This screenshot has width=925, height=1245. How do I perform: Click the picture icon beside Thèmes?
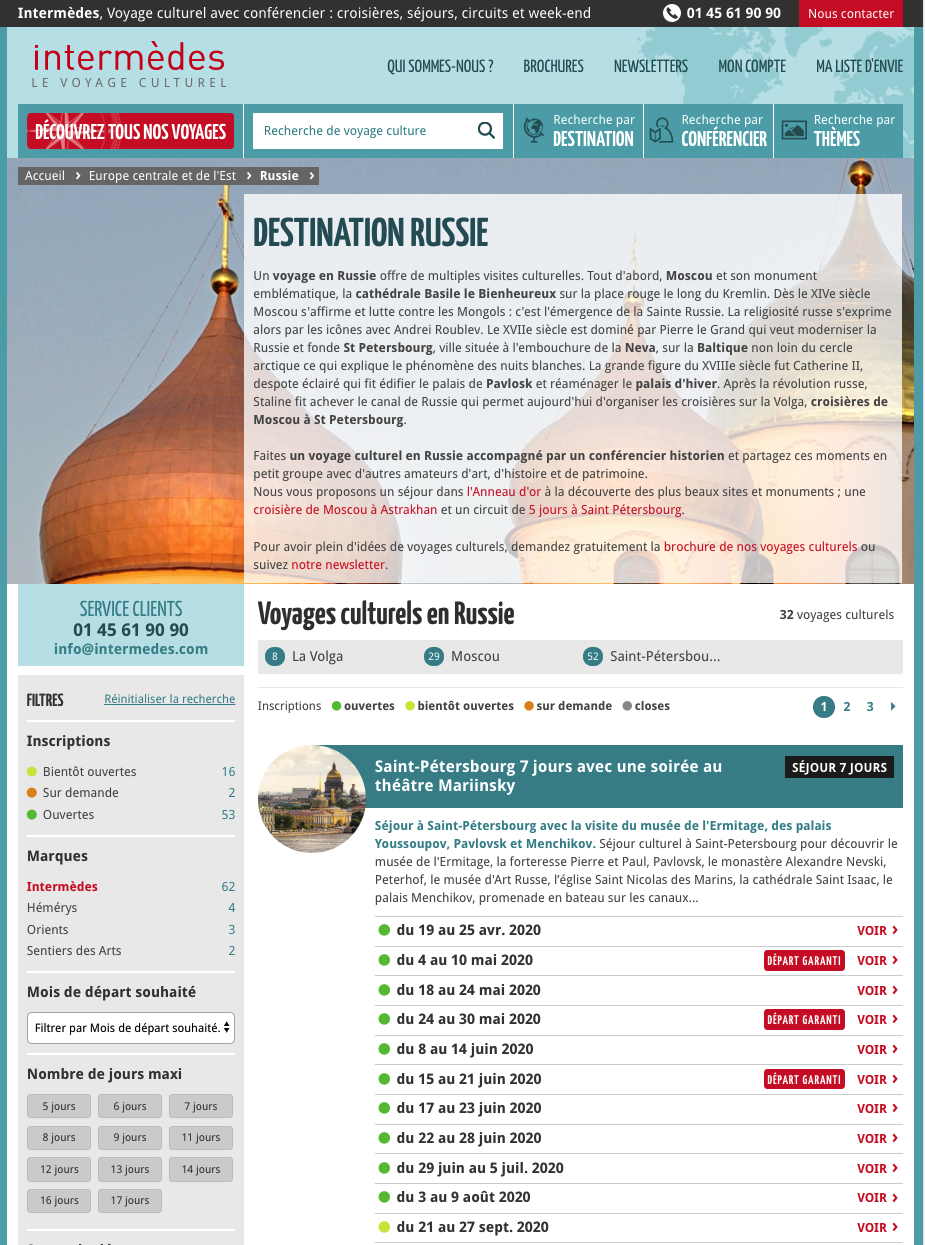(794, 131)
